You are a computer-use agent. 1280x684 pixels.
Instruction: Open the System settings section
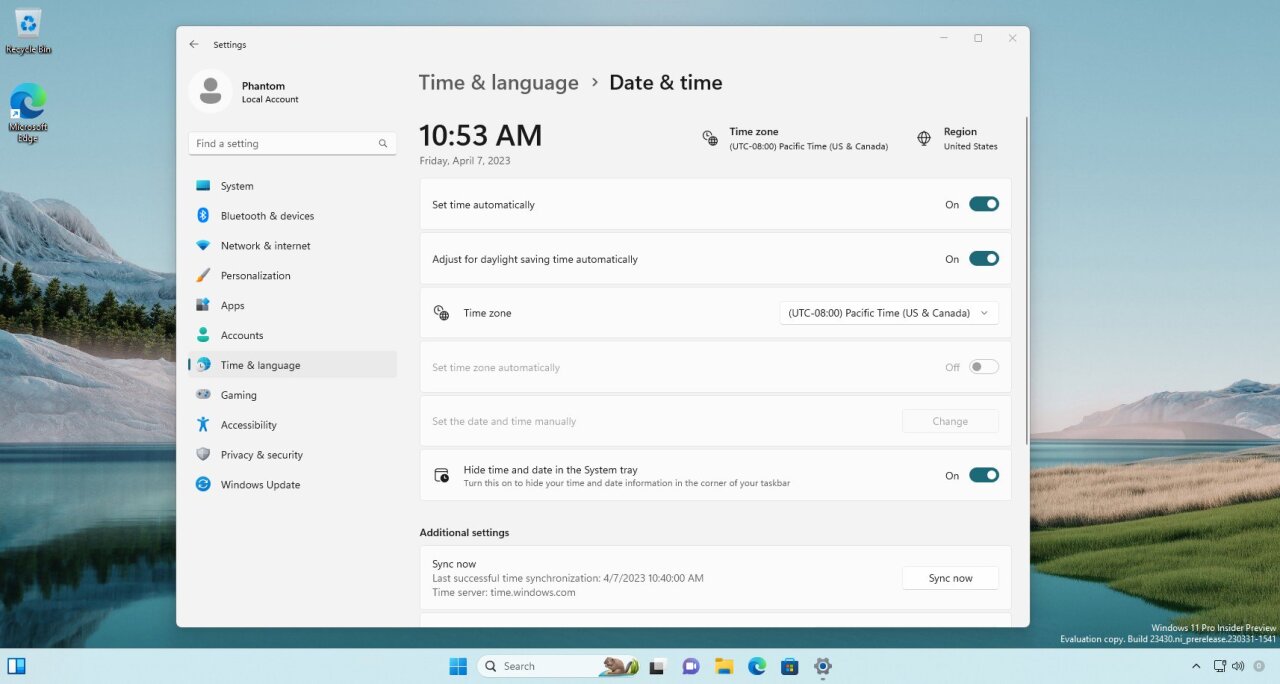click(237, 185)
